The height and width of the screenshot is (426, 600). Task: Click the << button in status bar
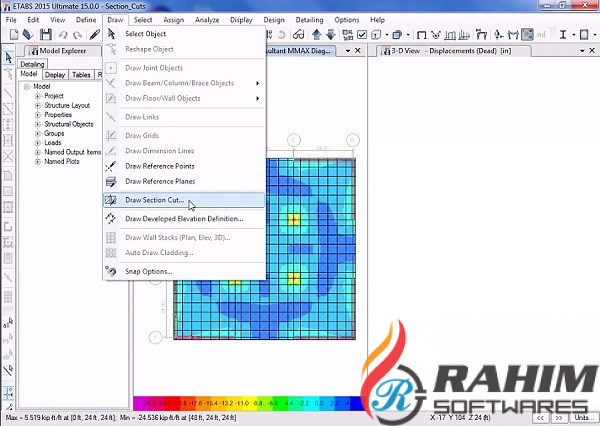(540, 418)
